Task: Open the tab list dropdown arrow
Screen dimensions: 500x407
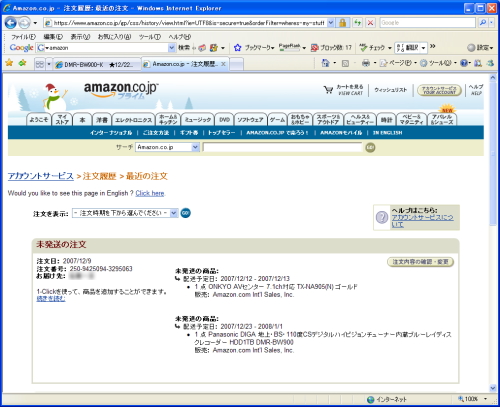Action: pos(49,64)
